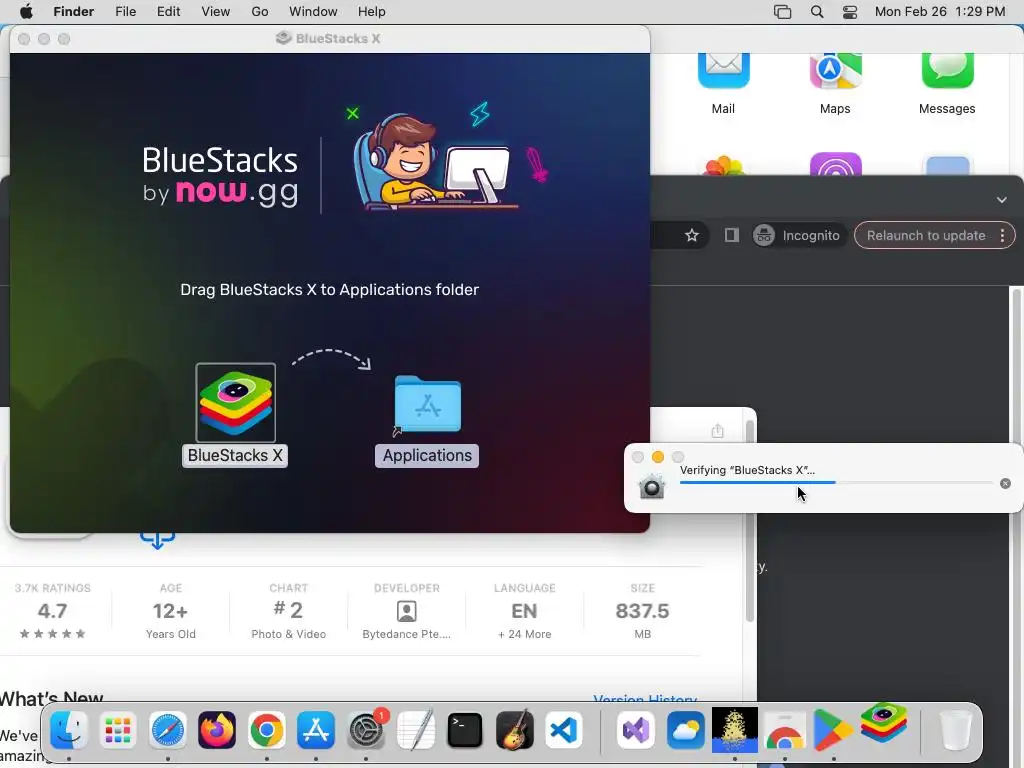Image resolution: width=1024 pixels, height=768 pixels.
Task: Open System Settings from the Dock
Action: coord(366,730)
